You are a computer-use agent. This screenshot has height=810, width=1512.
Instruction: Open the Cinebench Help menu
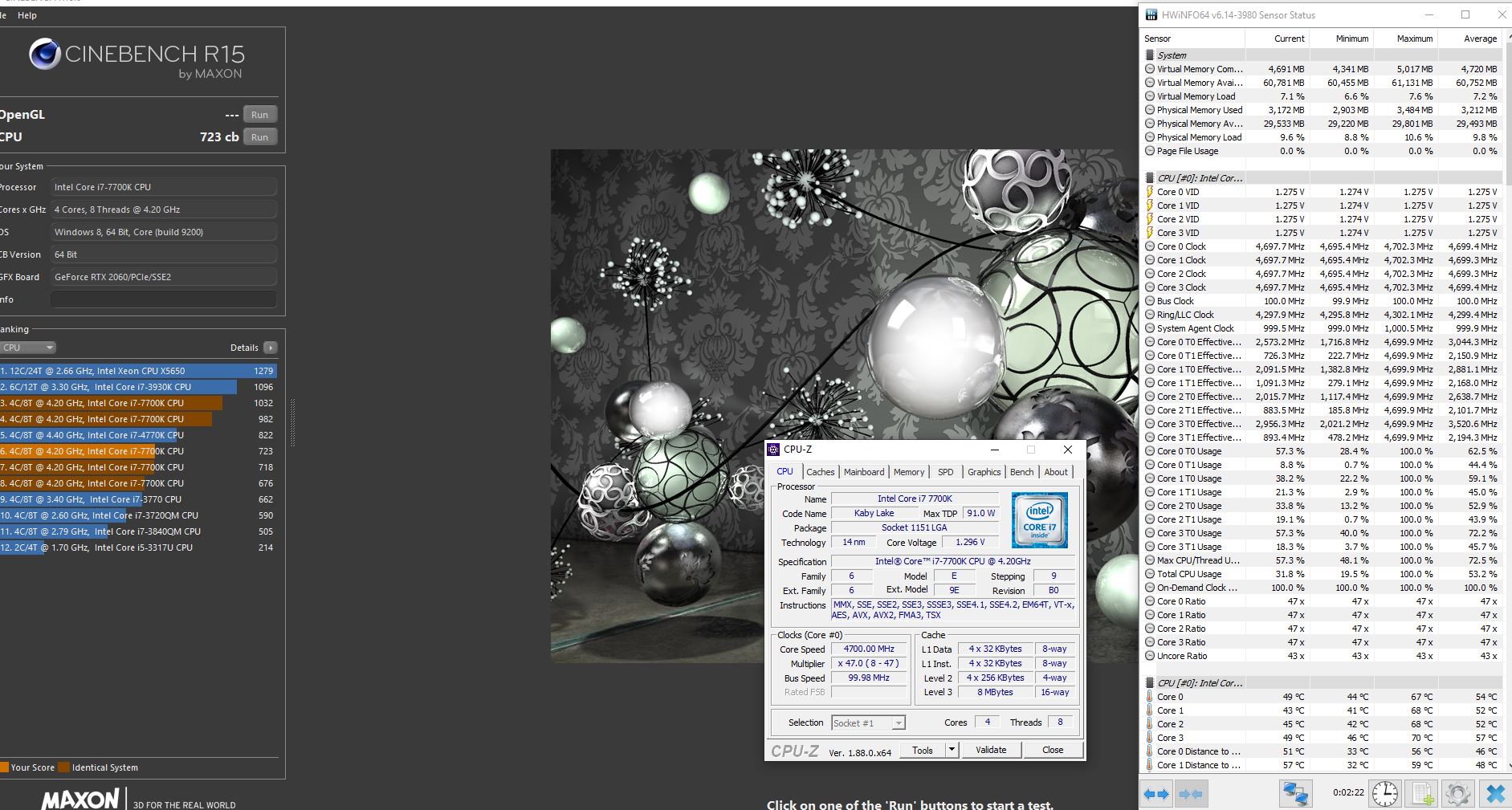[27, 15]
